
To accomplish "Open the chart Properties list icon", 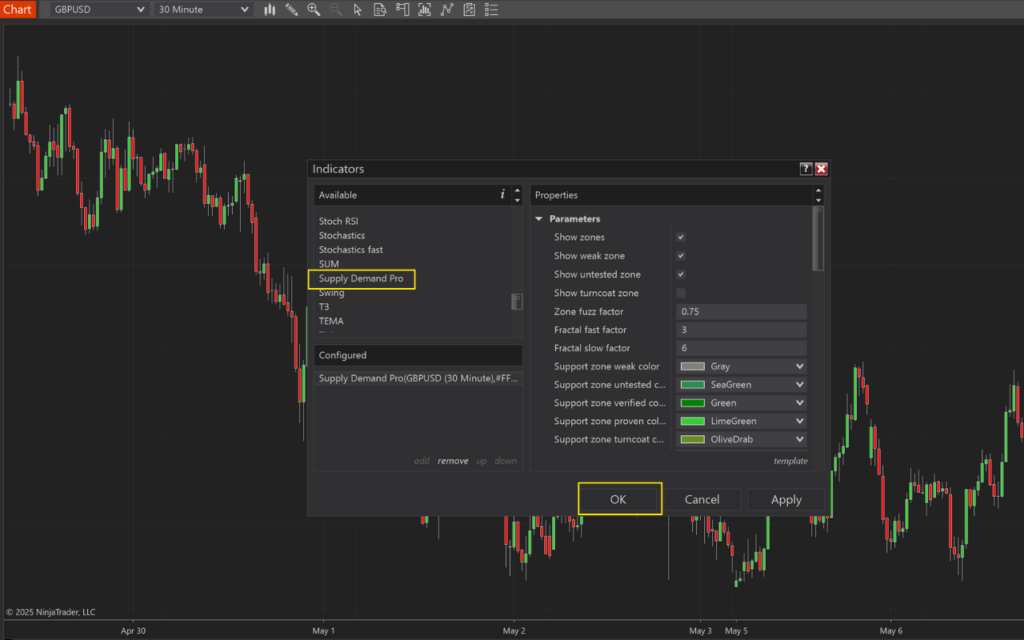I will 491,10.
